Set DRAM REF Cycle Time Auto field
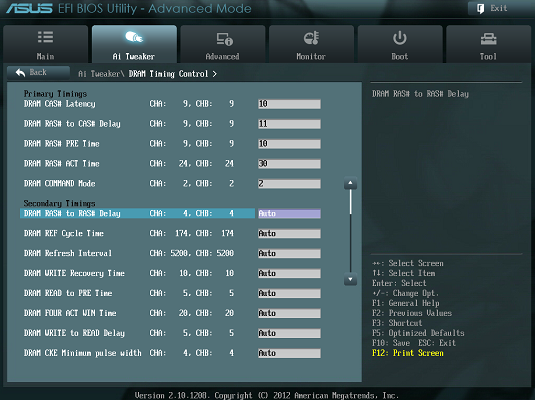 click(289, 233)
